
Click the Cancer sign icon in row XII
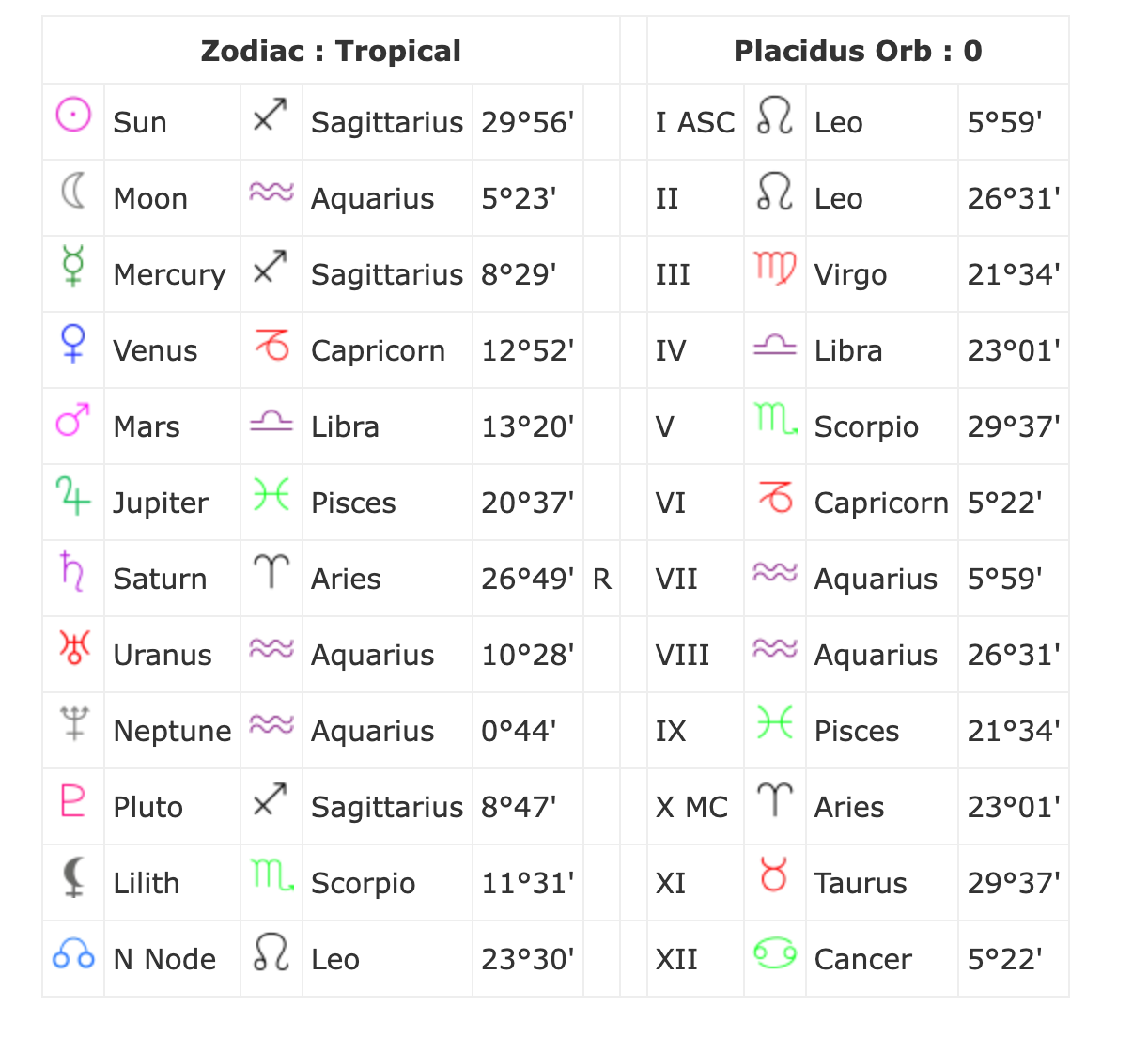775,953
